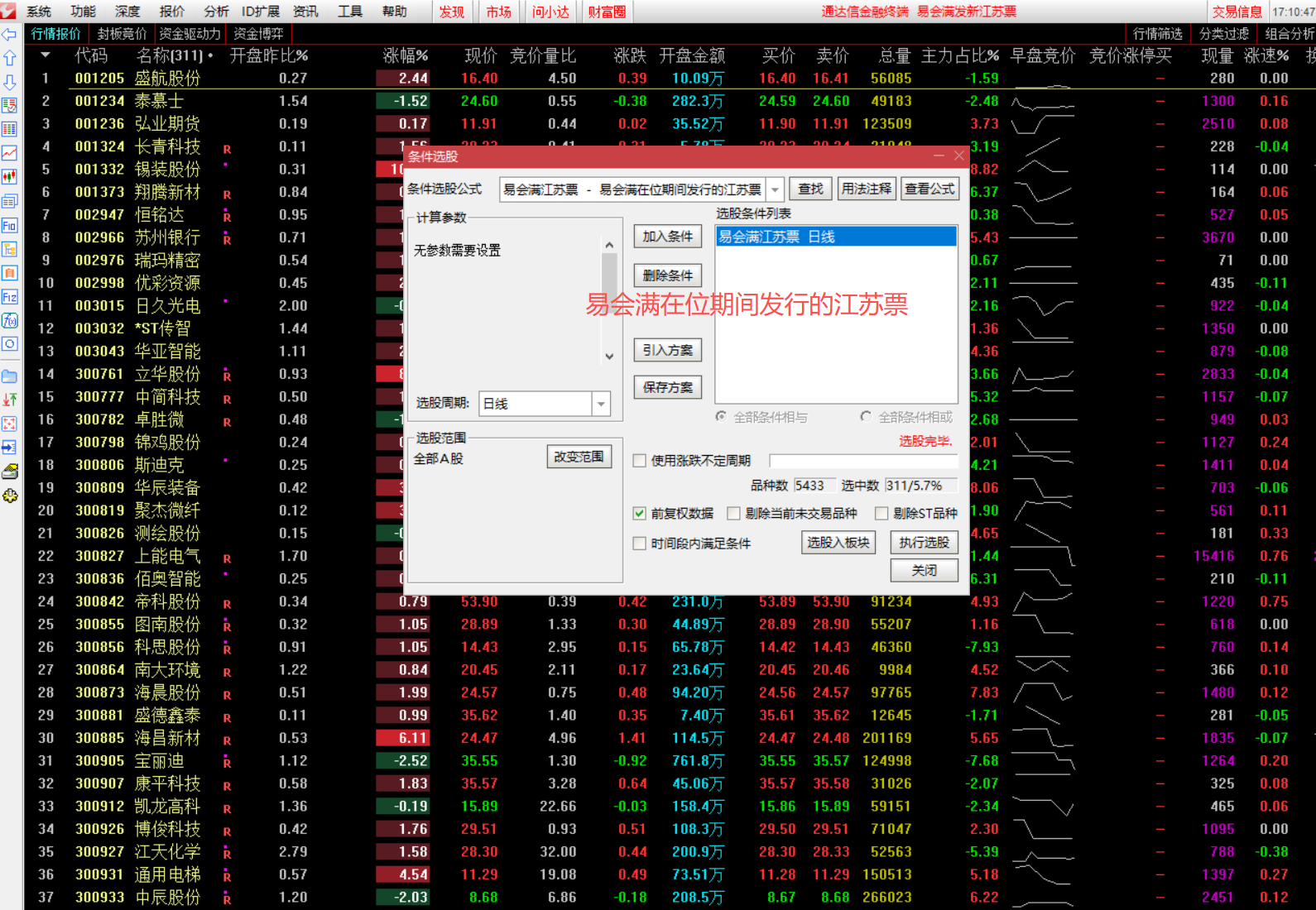Click the column sort triangle beside 代码
This screenshot has height=910, width=1316.
click(46, 55)
